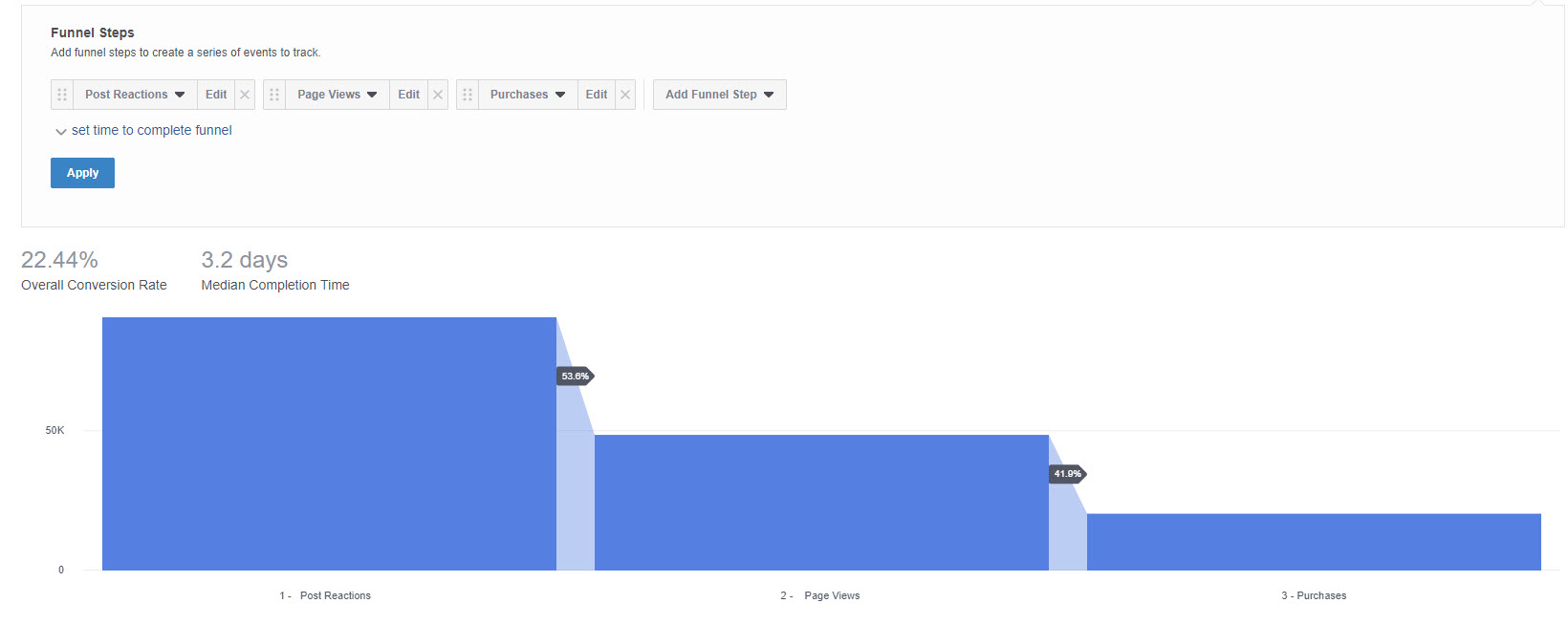Open the Add Funnel Step dropdown
1568x625 pixels.
(720, 95)
